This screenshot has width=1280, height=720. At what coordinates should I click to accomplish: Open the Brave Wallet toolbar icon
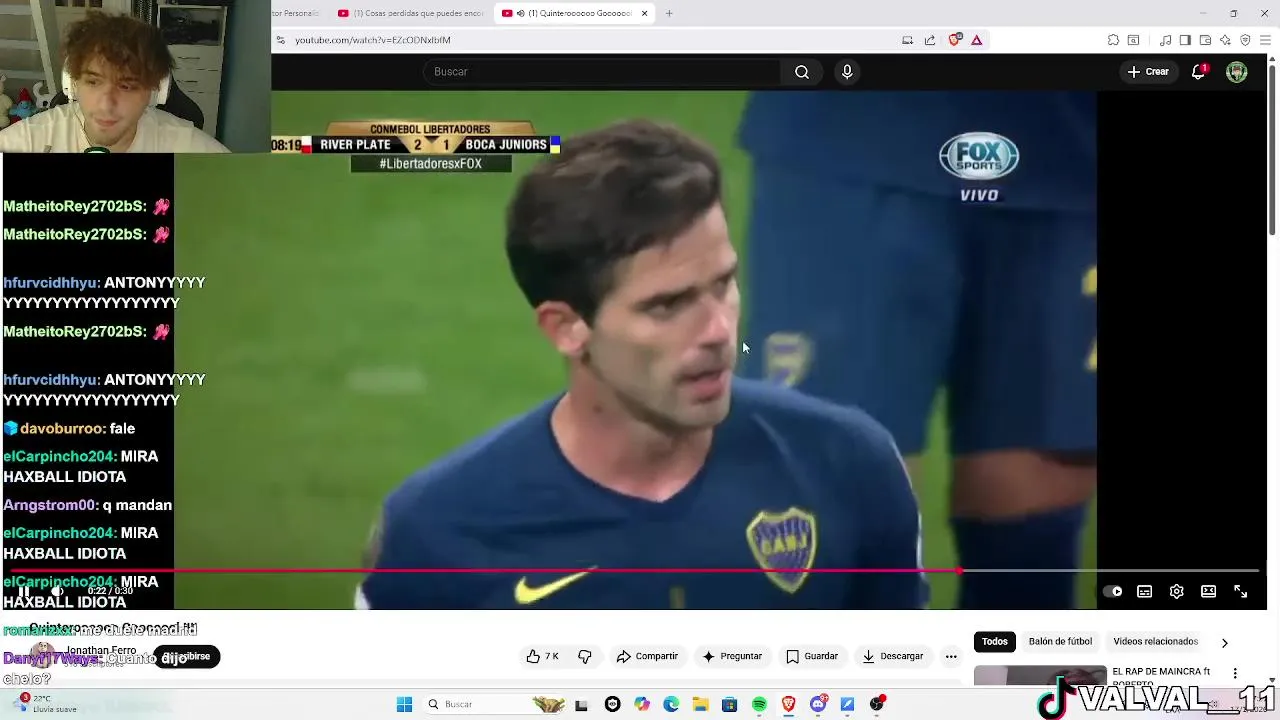1205,40
